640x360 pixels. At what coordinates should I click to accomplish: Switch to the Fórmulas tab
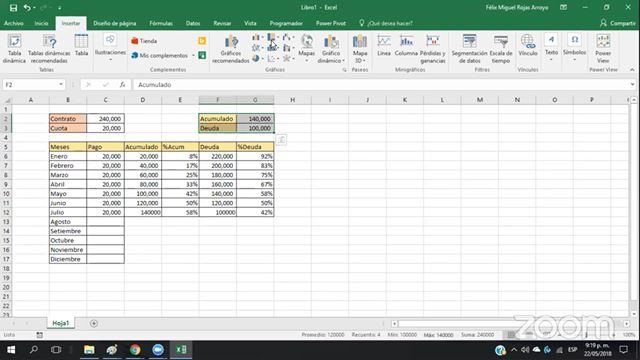[161, 23]
